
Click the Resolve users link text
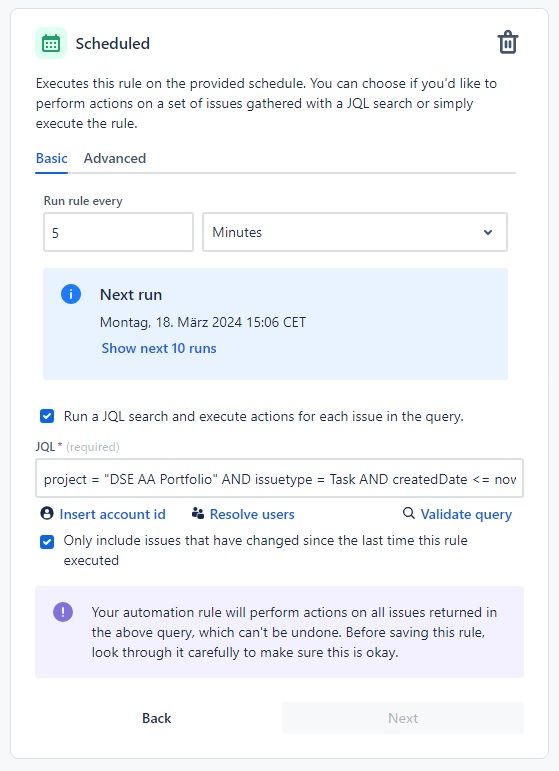[x=252, y=514]
